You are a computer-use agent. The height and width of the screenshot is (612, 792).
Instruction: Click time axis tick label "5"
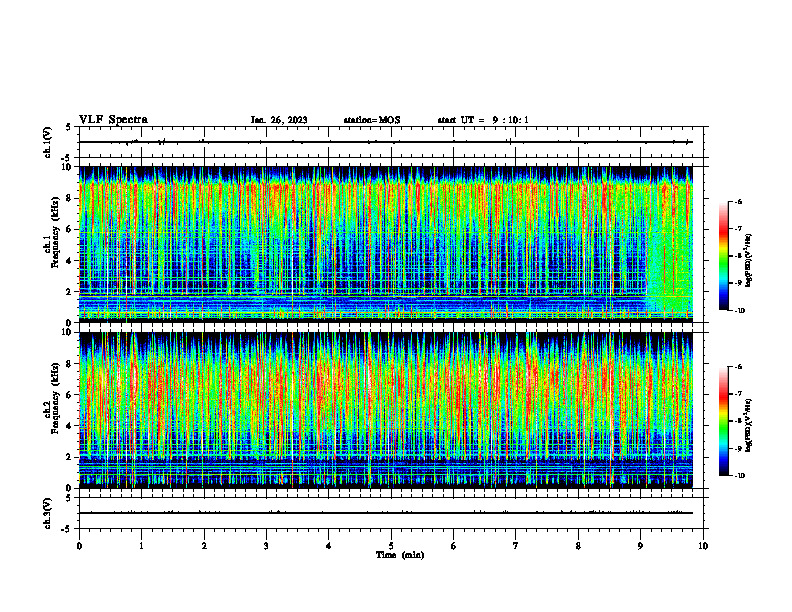coord(391,546)
